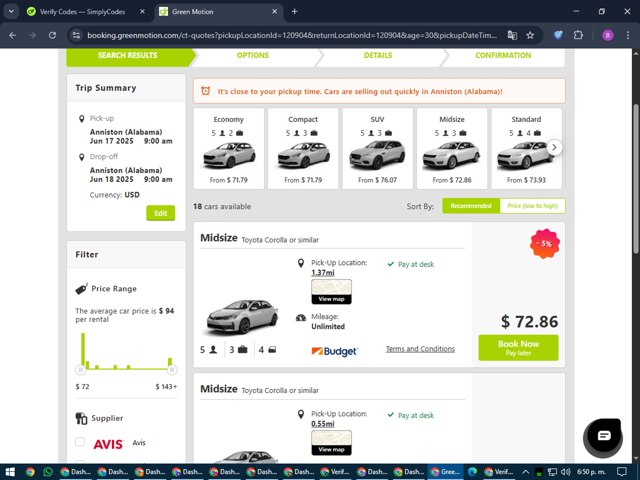Click the '18 cars available' text
The image size is (640, 480).
[222, 207]
